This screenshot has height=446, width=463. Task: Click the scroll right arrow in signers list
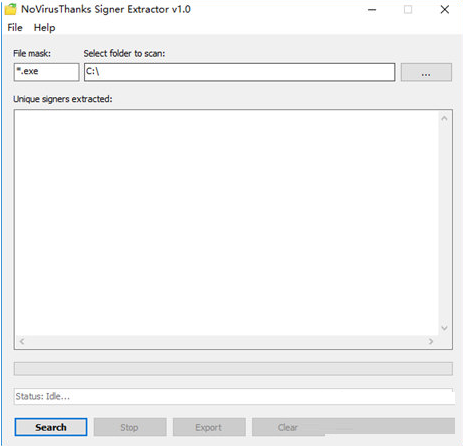pos(431,341)
